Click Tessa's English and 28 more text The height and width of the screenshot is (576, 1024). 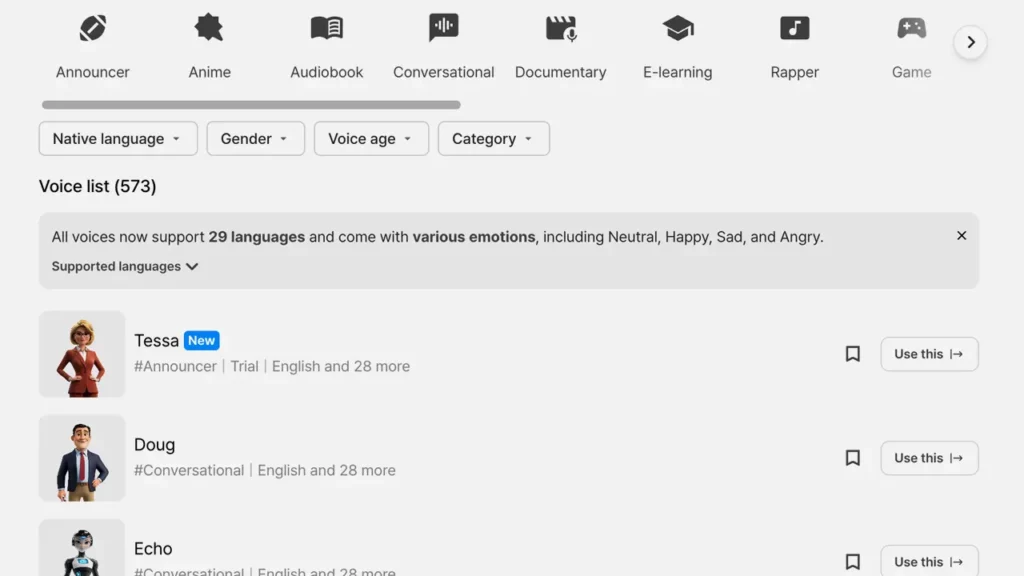(341, 366)
